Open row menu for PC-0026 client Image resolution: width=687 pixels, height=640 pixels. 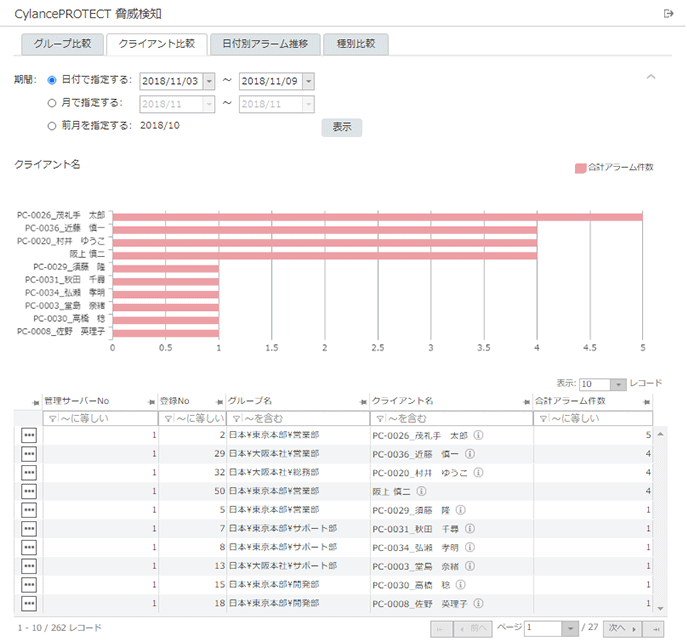click(29, 436)
